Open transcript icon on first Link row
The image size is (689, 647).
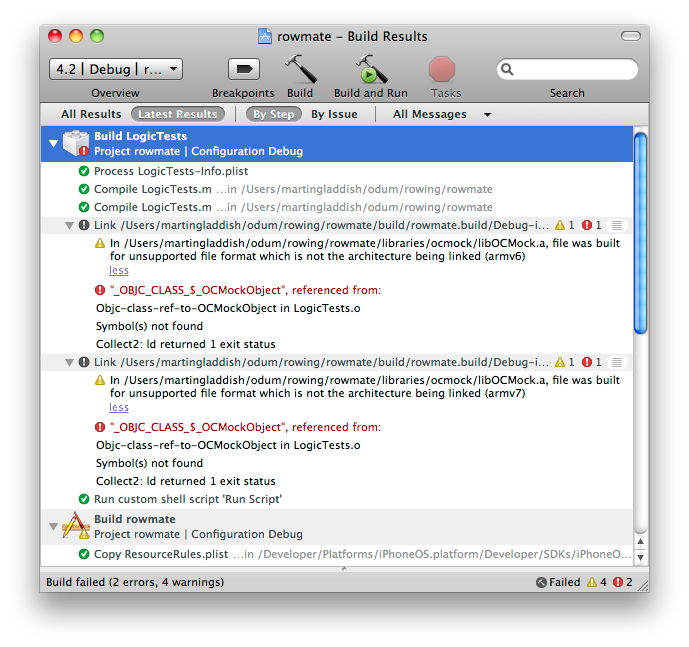coord(617,225)
